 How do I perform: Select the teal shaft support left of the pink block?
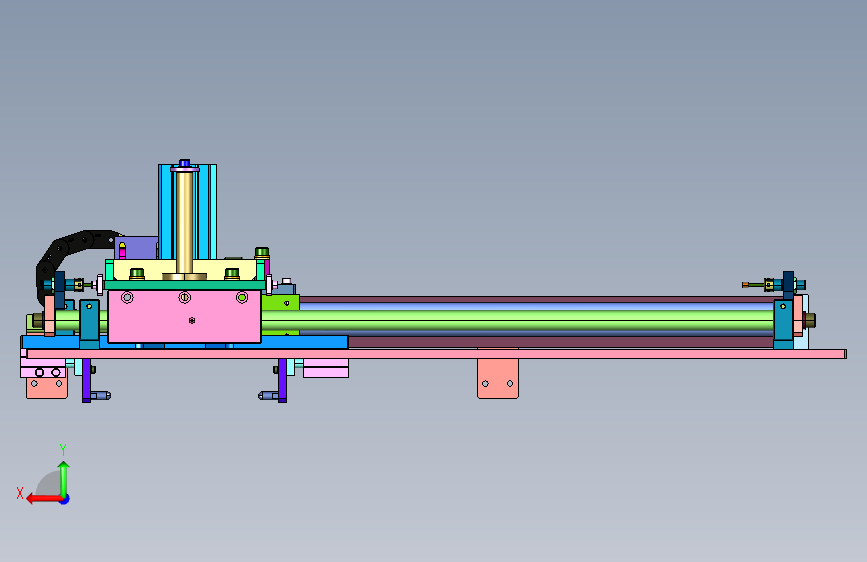(x=90, y=324)
